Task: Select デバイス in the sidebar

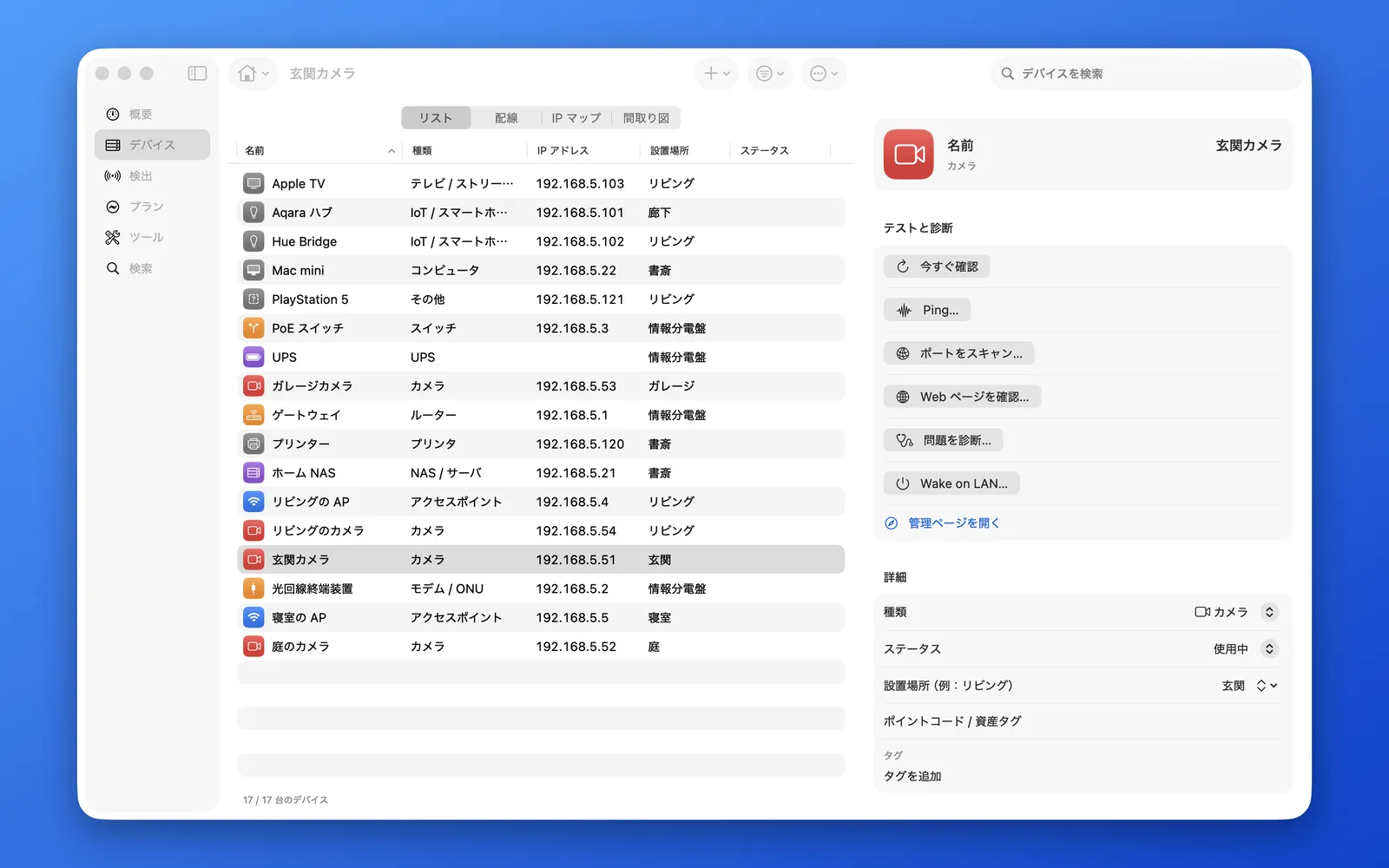Action: click(152, 145)
